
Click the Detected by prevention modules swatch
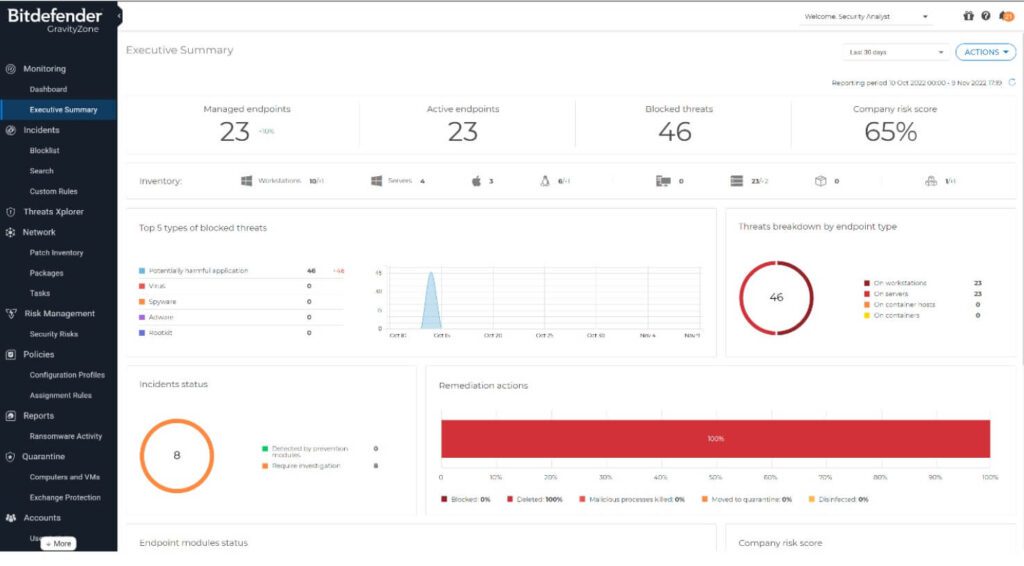click(264, 448)
